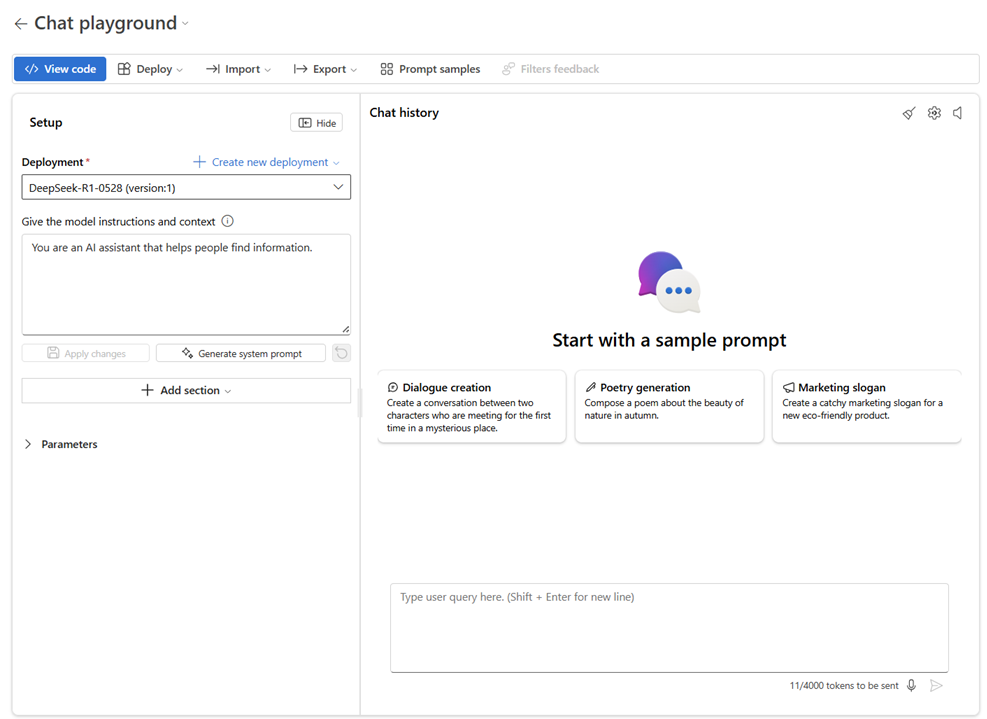Open the Deploy menu
This screenshot has width=987, height=719.
point(150,69)
